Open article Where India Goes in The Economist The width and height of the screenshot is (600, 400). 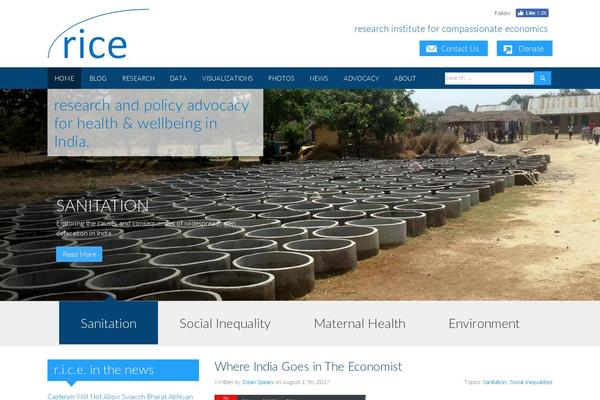(308, 367)
